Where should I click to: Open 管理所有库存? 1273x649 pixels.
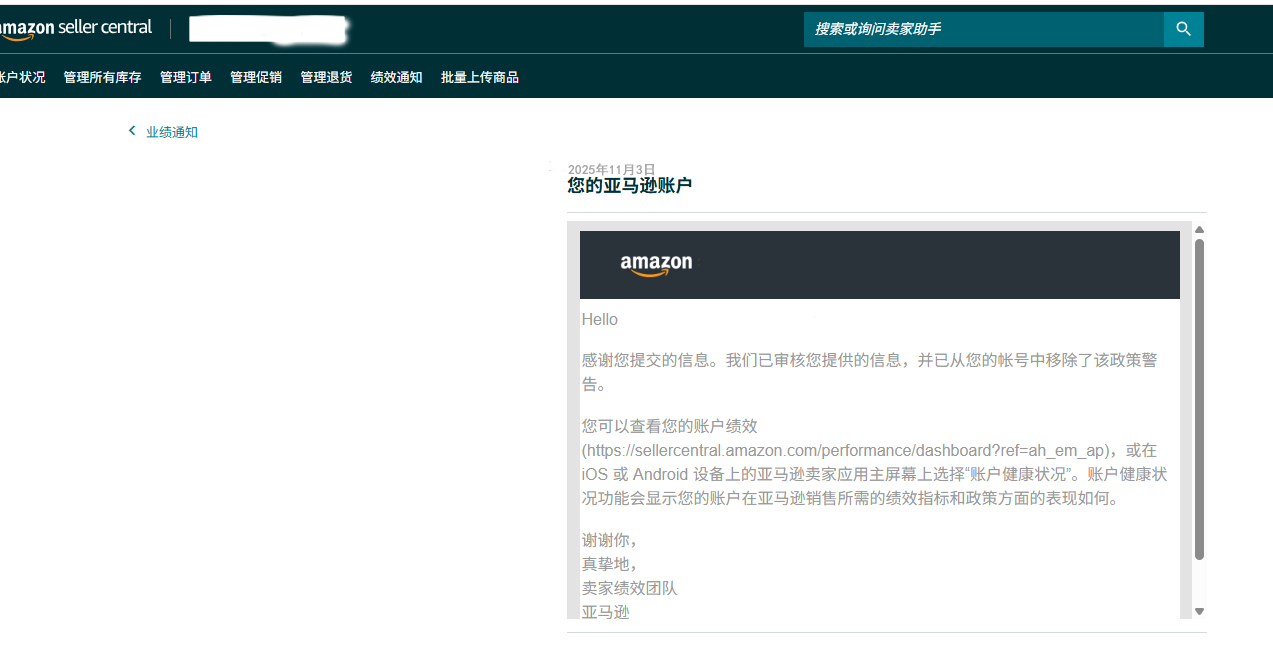102,77
